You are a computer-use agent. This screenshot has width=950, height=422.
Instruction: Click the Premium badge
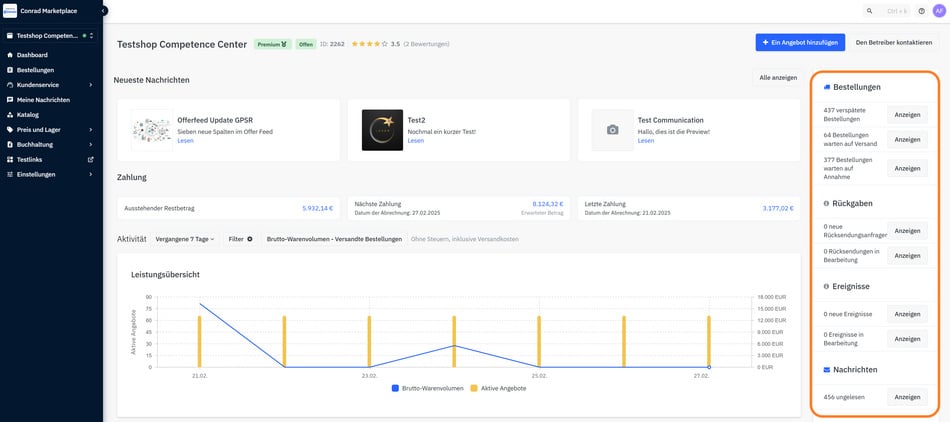(273, 44)
